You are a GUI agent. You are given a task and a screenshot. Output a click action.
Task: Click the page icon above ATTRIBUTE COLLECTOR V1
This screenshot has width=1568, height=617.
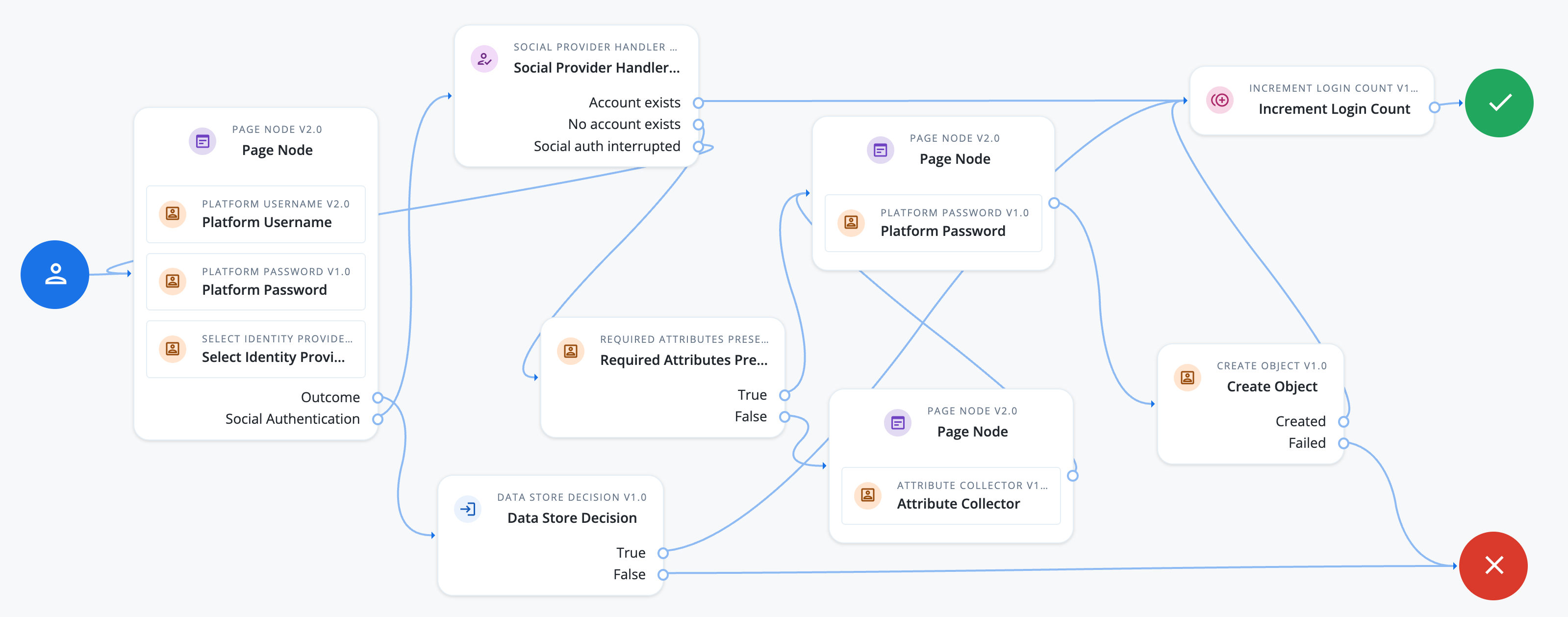pyautogui.click(x=898, y=423)
